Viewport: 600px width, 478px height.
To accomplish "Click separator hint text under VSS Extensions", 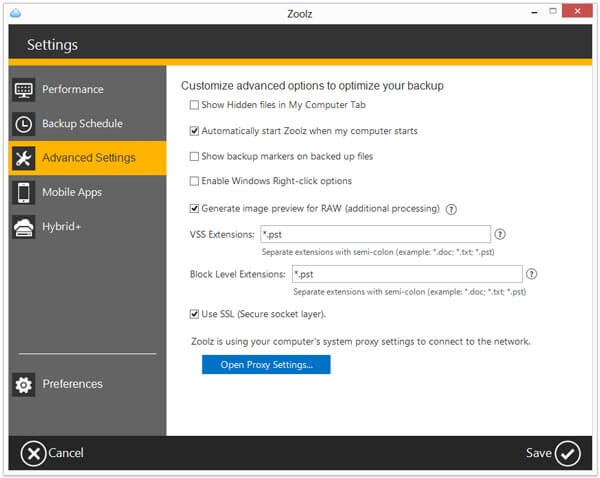I will tap(378, 252).
